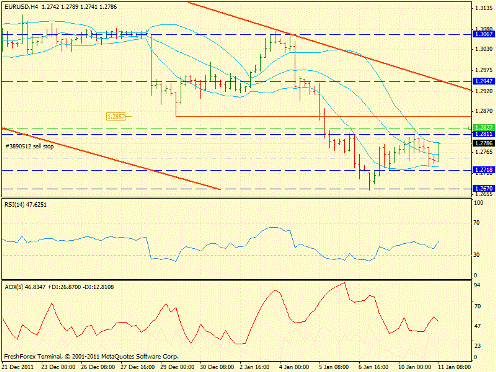
Task: Click the 1.2975 price axis label
Action: (x=484, y=70)
